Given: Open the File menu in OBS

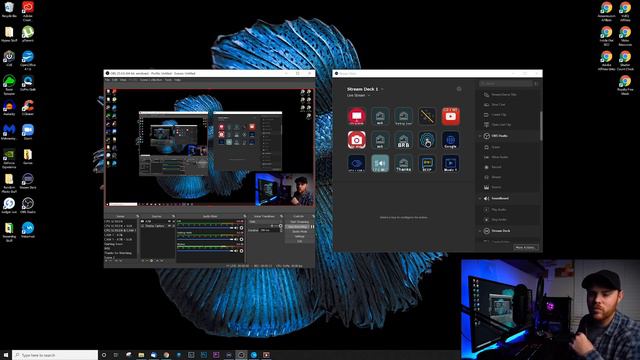Looking at the screenshot, I should click(x=107, y=80).
